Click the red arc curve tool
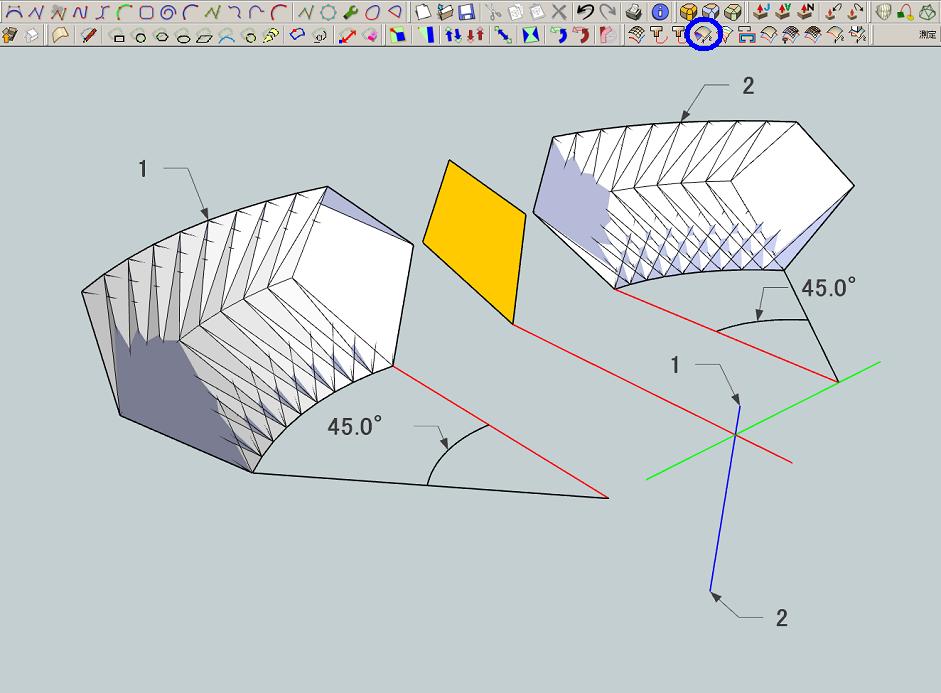This screenshot has height=693, width=941. tap(278, 11)
